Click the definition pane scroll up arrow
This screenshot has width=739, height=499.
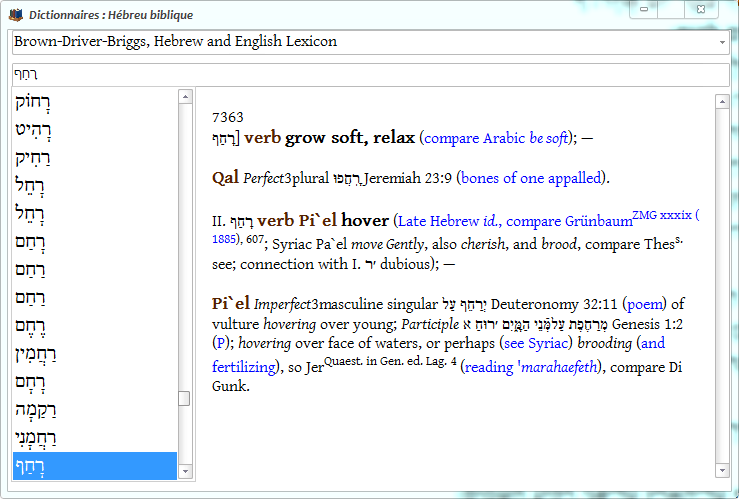click(x=722, y=101)
